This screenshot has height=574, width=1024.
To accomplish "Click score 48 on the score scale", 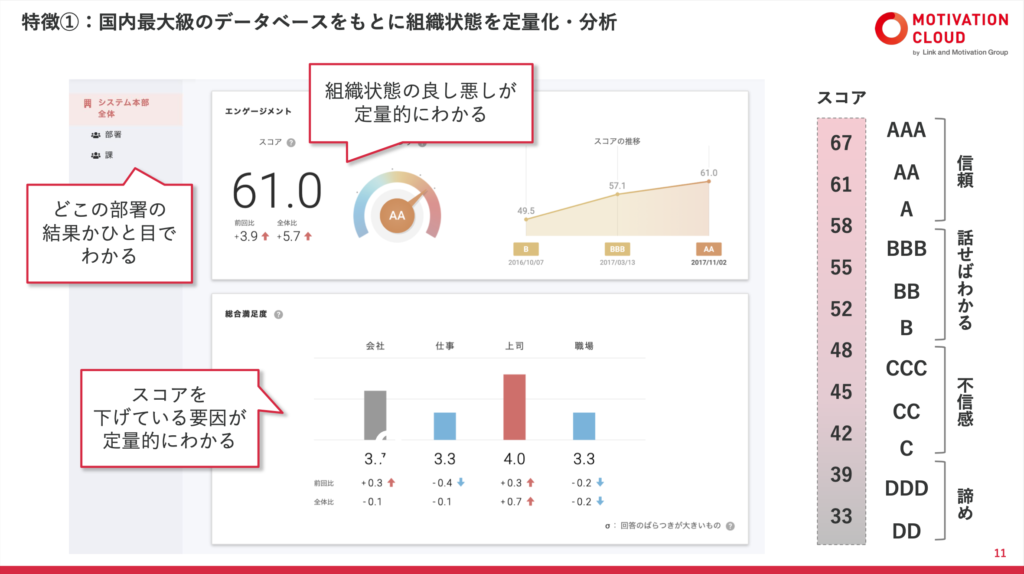I will pyautogui.click(x=841, y=351).
